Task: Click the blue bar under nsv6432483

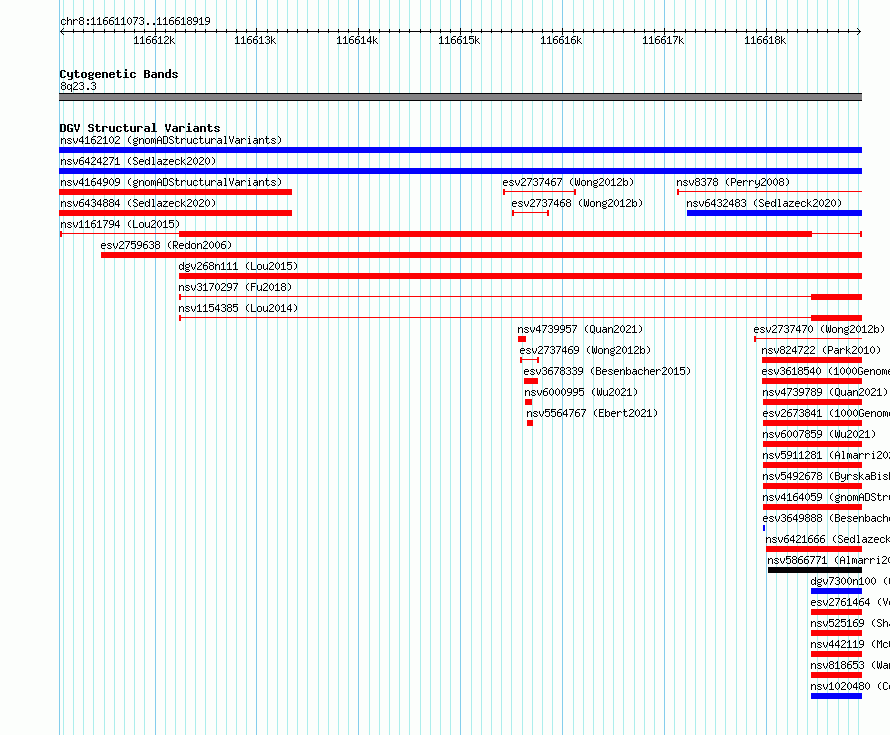Action: click(x=774, y=213)
